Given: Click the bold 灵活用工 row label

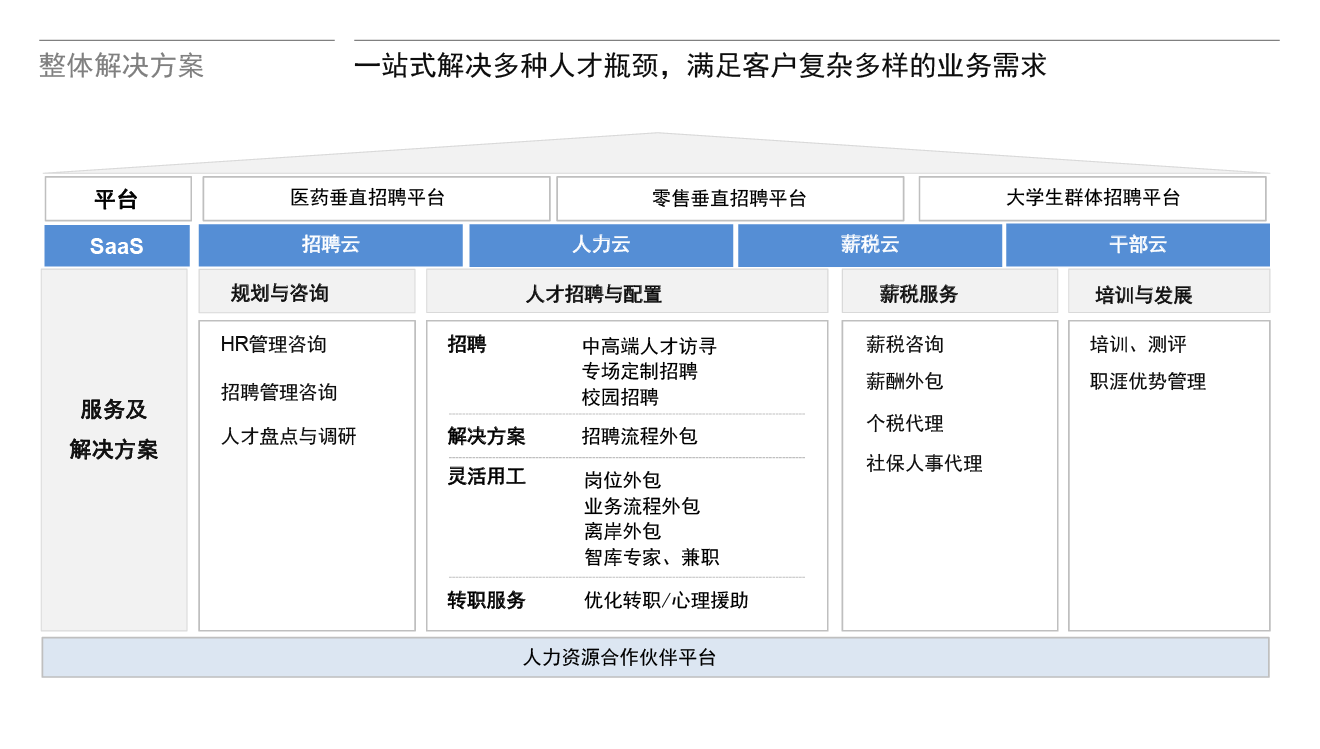Looking at the screenshot, I should [486, 477].
